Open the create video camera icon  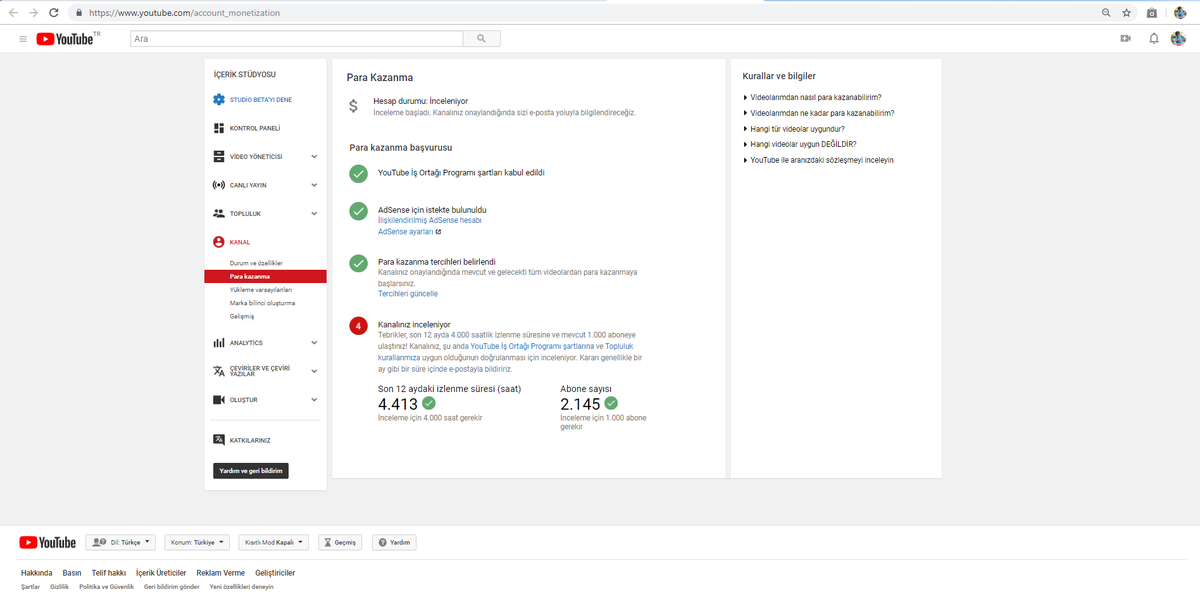(1125, 38)
